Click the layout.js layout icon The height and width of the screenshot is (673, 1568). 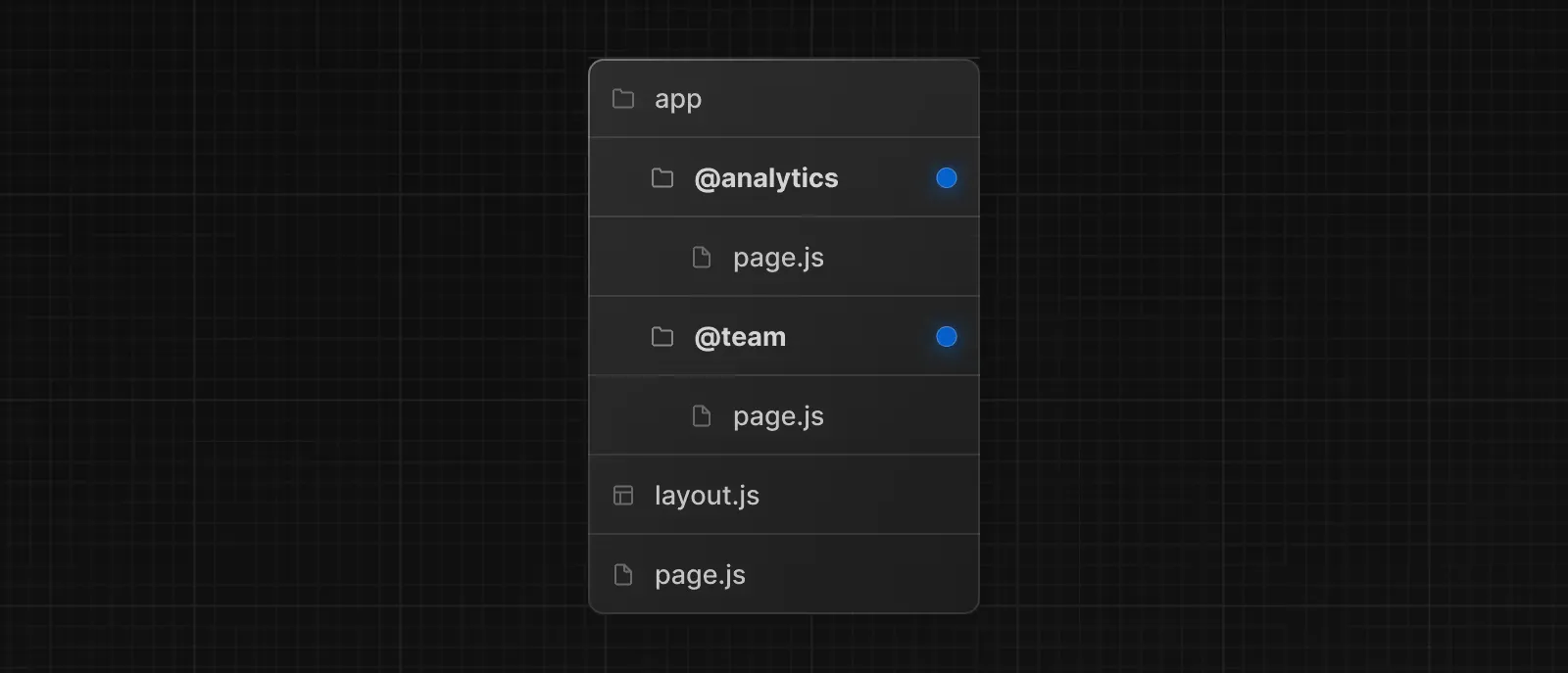click(623, 496)
